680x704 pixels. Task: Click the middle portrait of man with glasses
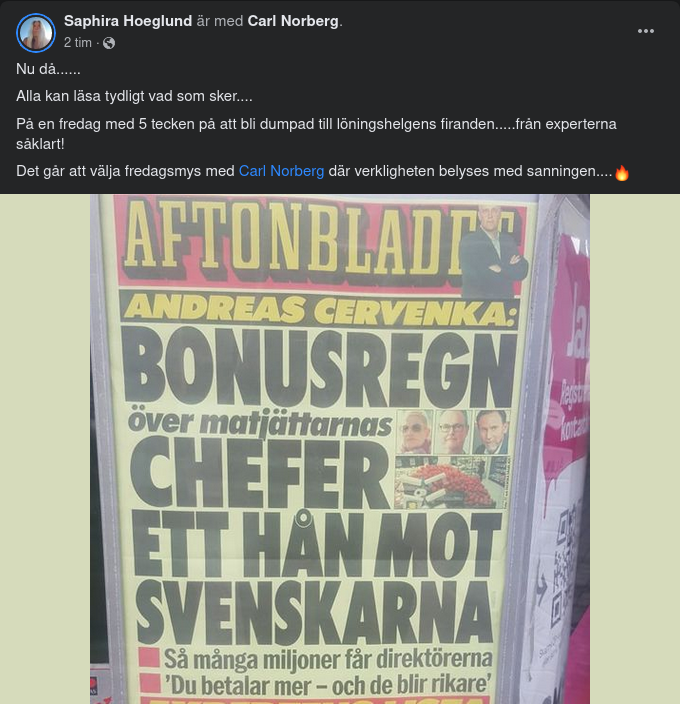point(453,431)
